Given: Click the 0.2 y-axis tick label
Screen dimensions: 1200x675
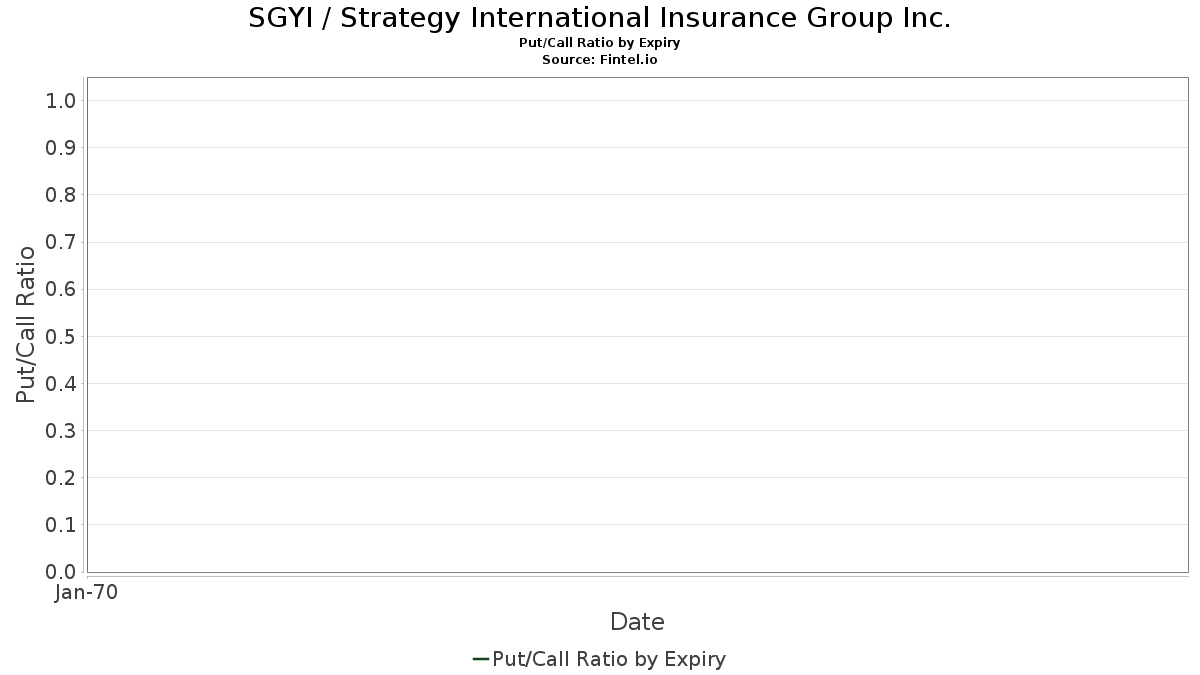Looking at the screenshot, I should [x=61, y=478].
